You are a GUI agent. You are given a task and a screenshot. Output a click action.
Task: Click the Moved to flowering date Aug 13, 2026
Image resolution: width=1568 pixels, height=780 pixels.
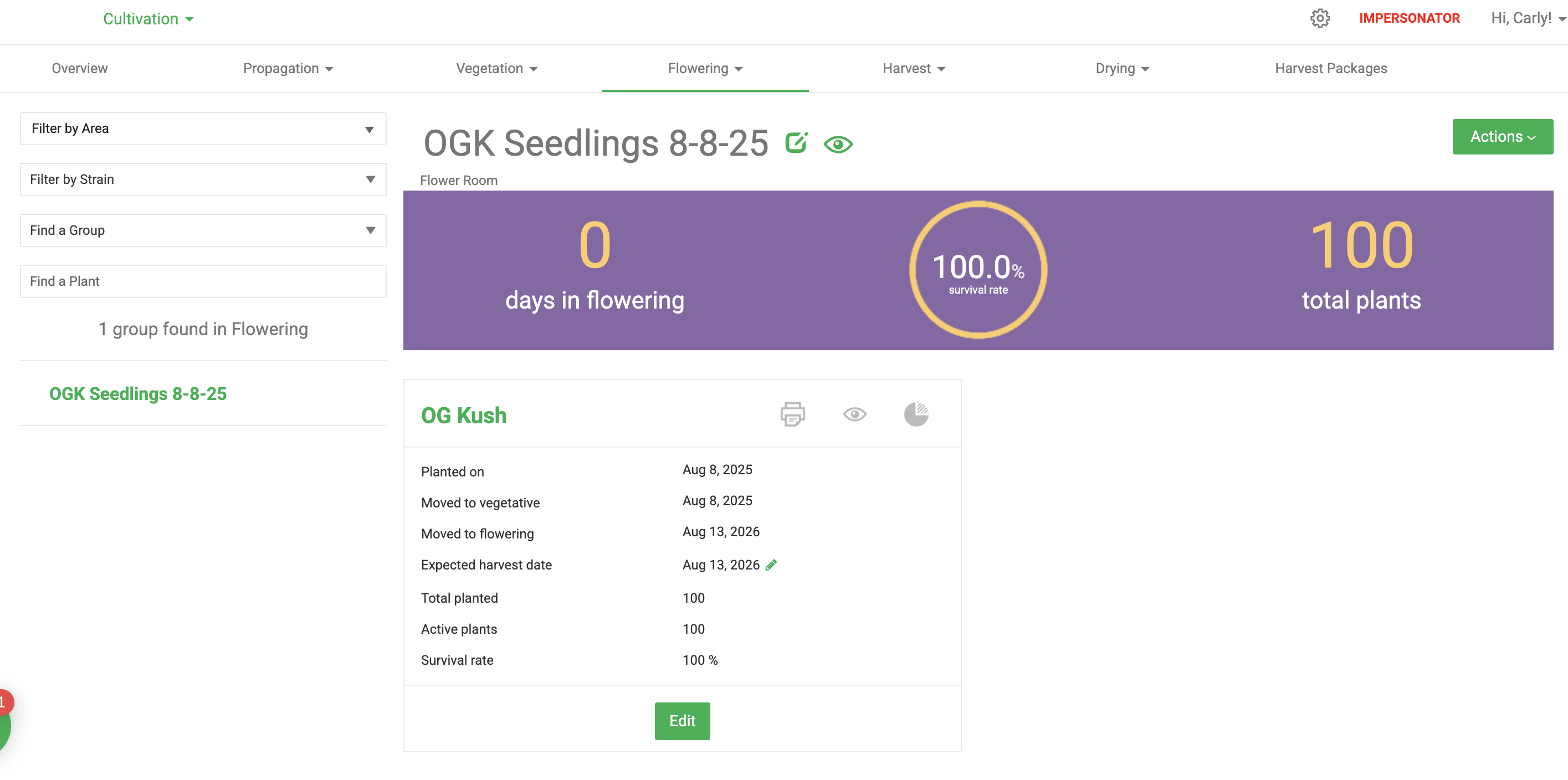[x=721, y=532]
